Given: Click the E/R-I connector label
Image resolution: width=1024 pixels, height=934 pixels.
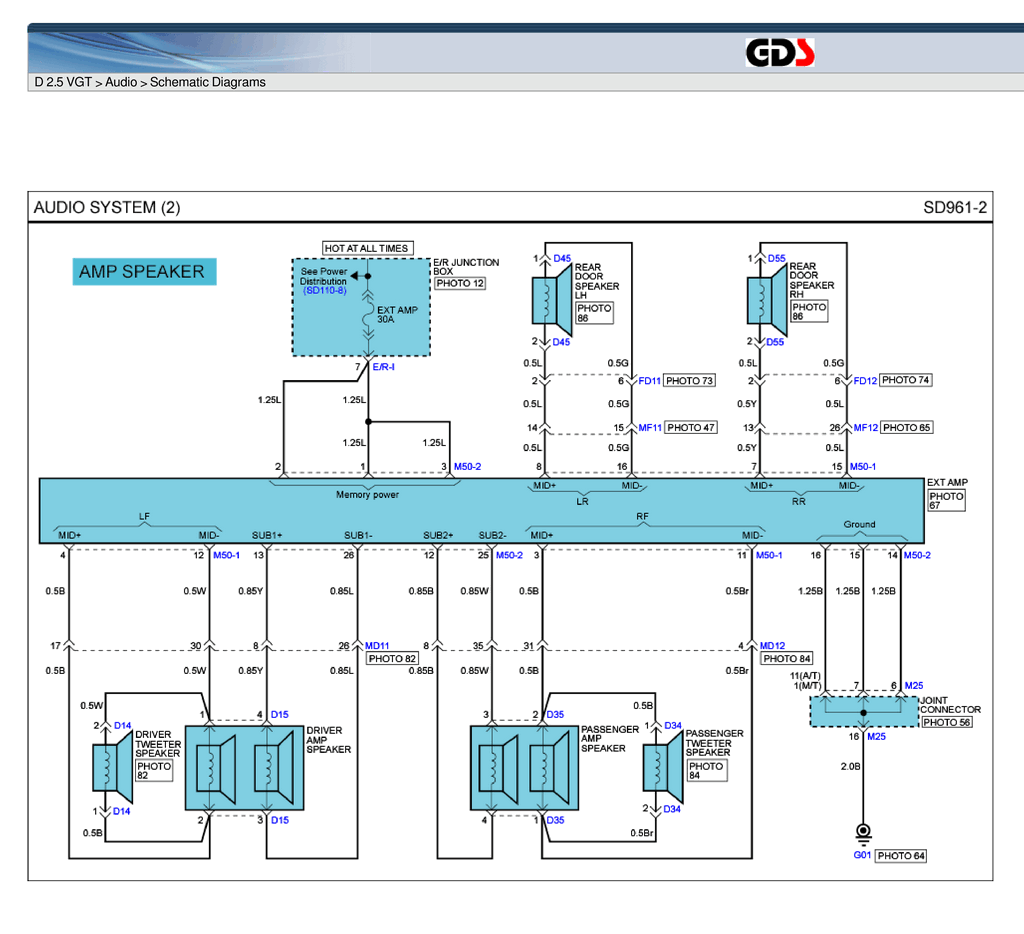Looking at the screenshot, I should click(x=384, y=368).
